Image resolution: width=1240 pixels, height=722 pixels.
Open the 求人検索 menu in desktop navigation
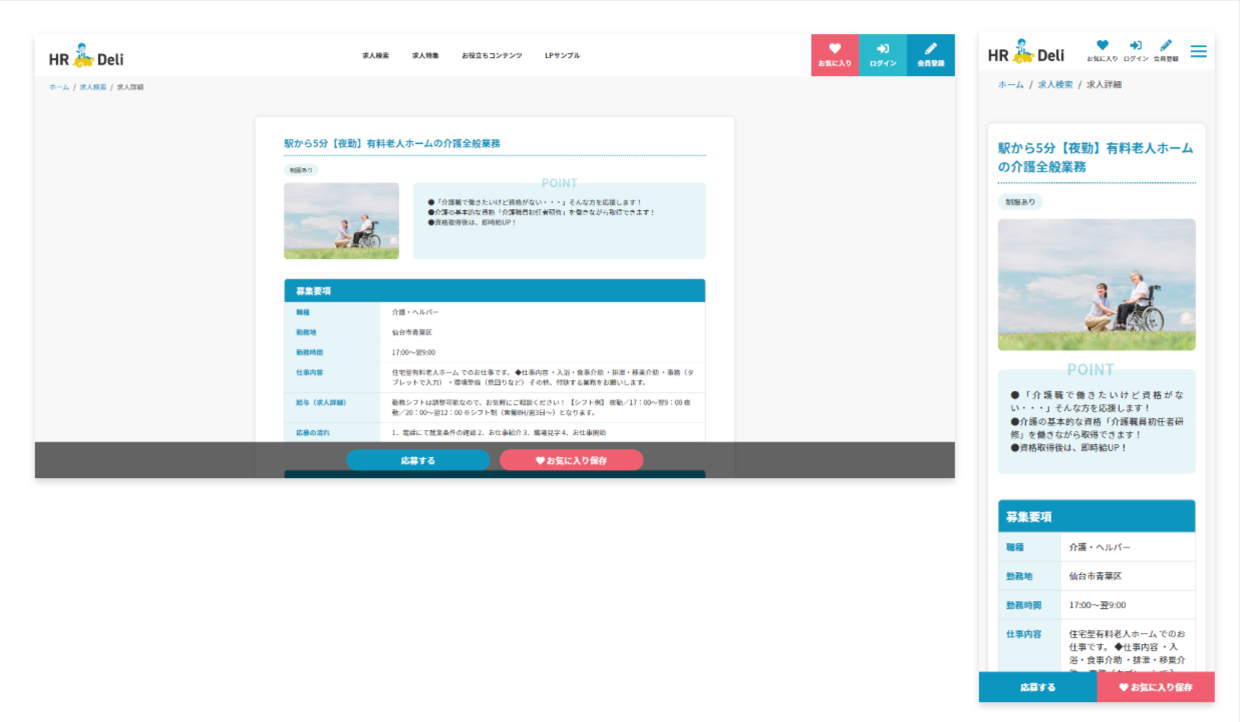(376, 56)
